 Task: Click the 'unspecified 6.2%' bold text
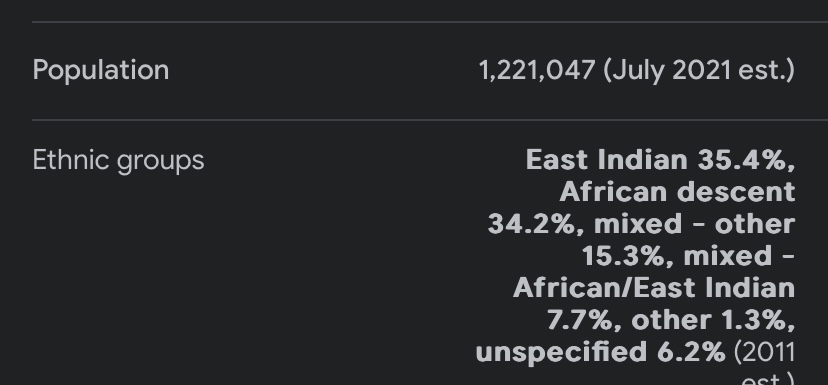coord(600,353)
